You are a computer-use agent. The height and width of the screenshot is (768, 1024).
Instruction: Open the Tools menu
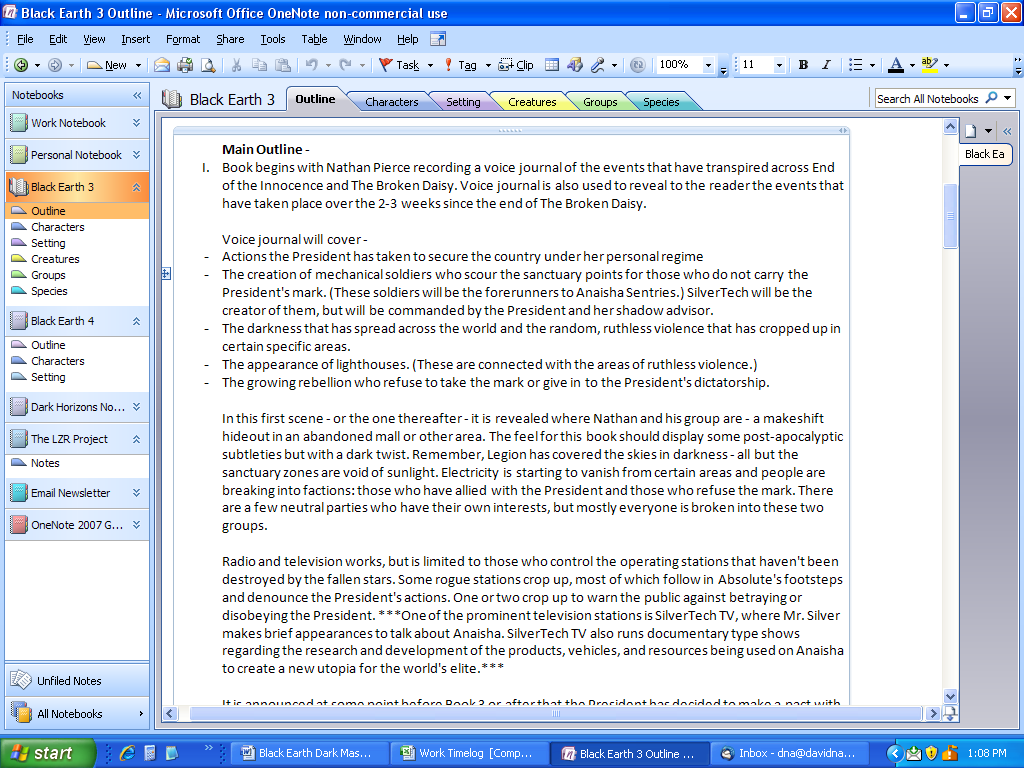[x=272, y=39]
